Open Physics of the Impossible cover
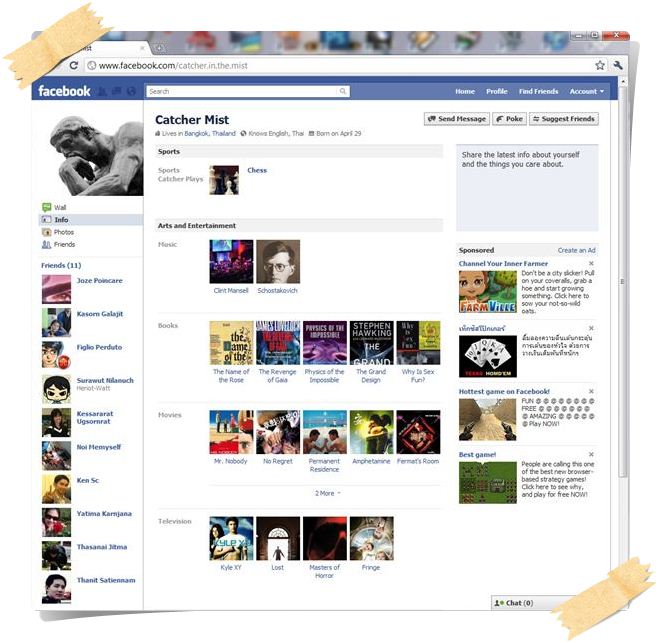Screen dimensions: 661x642 pyautogui.click(x=325, y=343)
